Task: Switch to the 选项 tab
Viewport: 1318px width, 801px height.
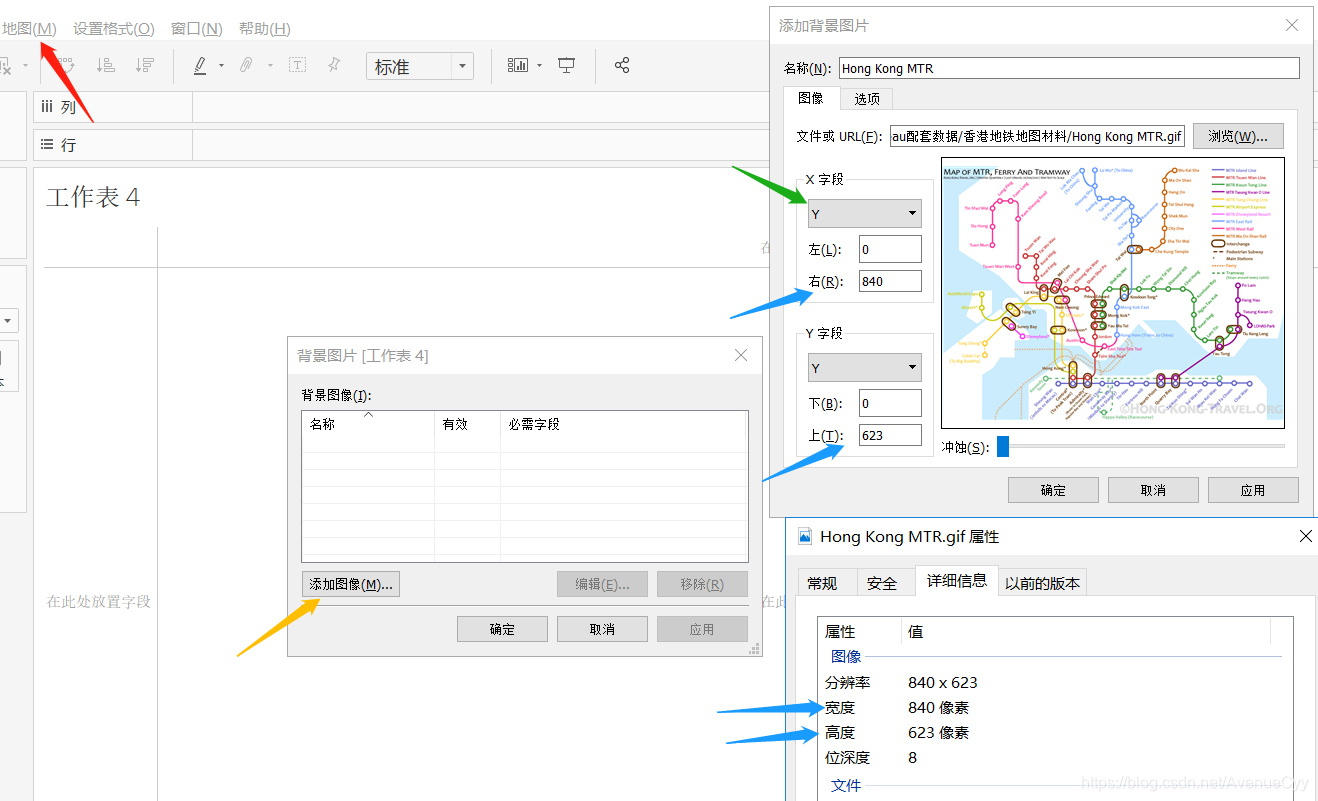Action: tap(867, 99)
